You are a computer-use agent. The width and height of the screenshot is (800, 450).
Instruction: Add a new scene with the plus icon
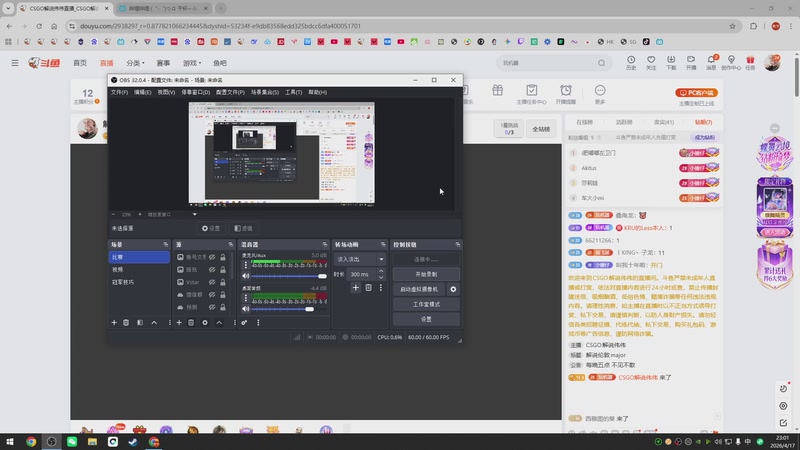114,322
